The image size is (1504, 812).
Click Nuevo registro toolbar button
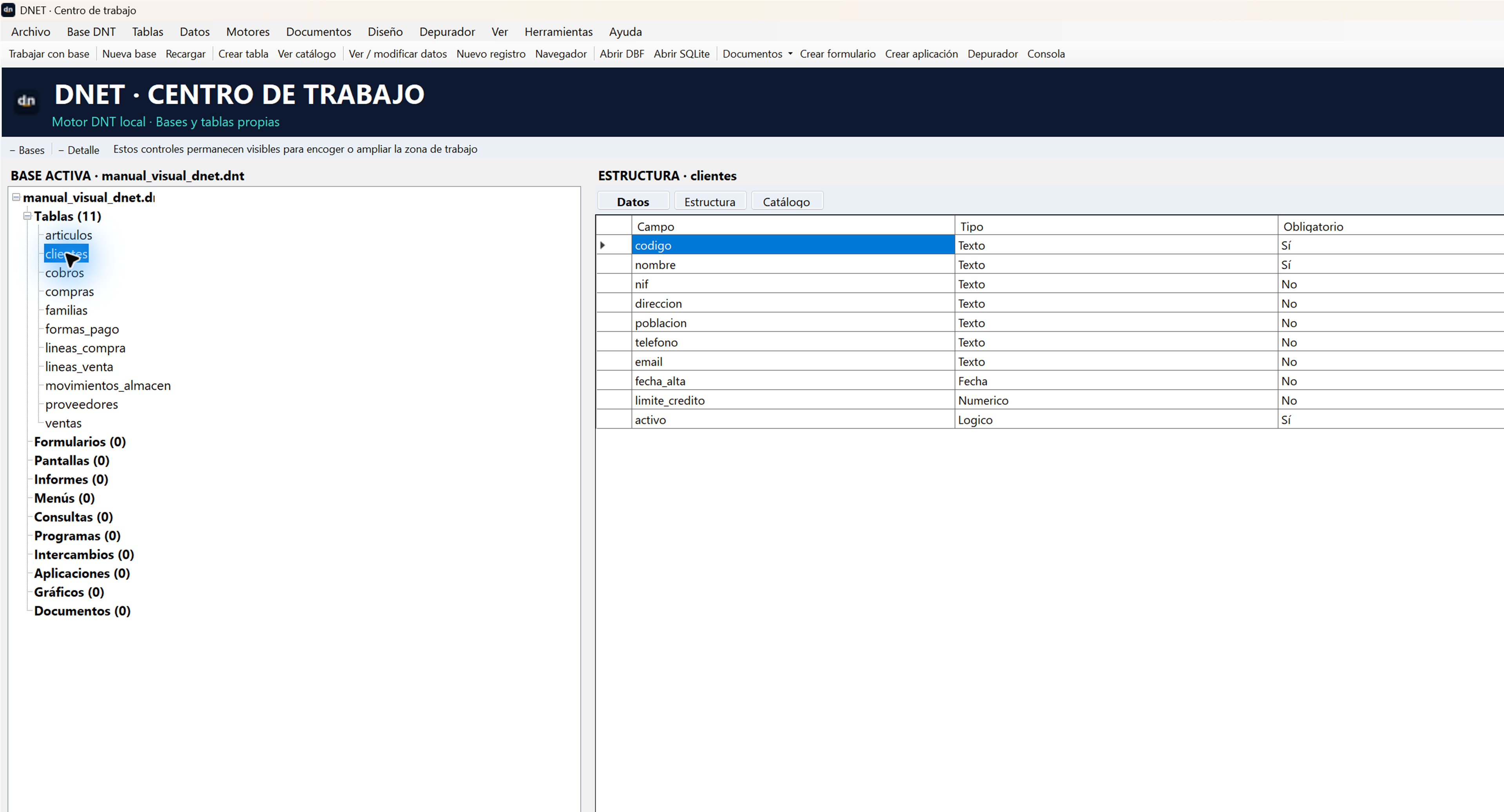491,54
